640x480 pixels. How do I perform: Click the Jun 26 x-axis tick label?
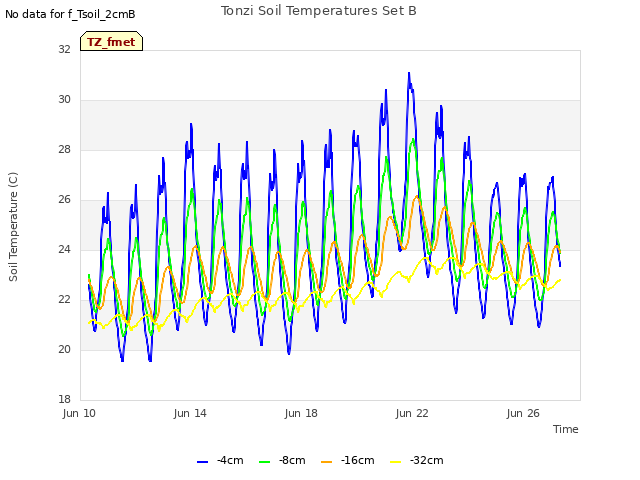(523, 413)
